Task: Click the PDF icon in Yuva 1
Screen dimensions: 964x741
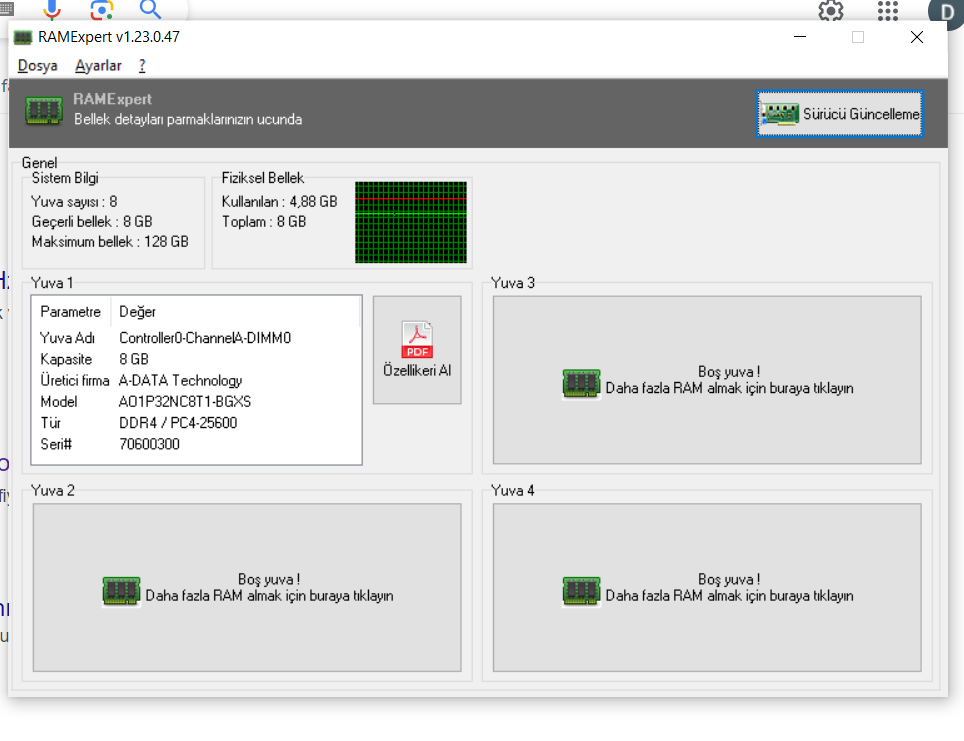Action: pyautogui.click(x=417, y=339)
